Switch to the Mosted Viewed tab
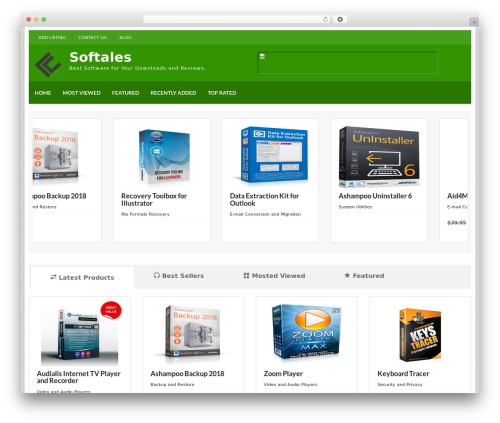500x423 pixels. (x=274, y=276)
